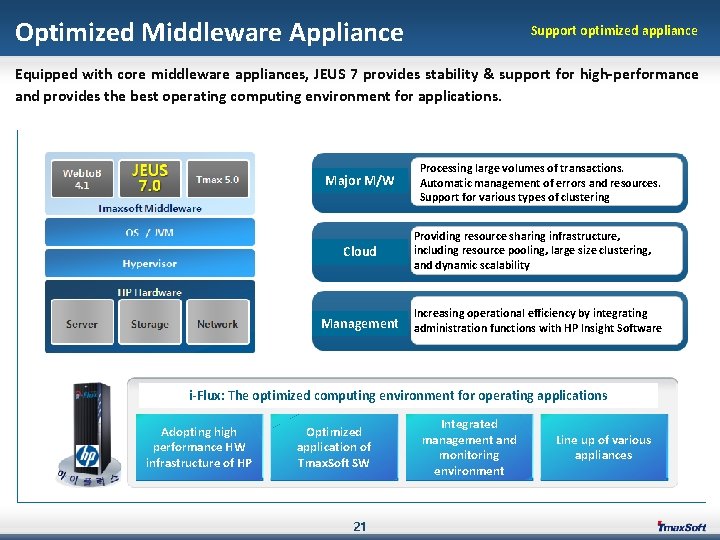The image size is (720, 540).
Task: Click page number 21
Action: [360, 526]
